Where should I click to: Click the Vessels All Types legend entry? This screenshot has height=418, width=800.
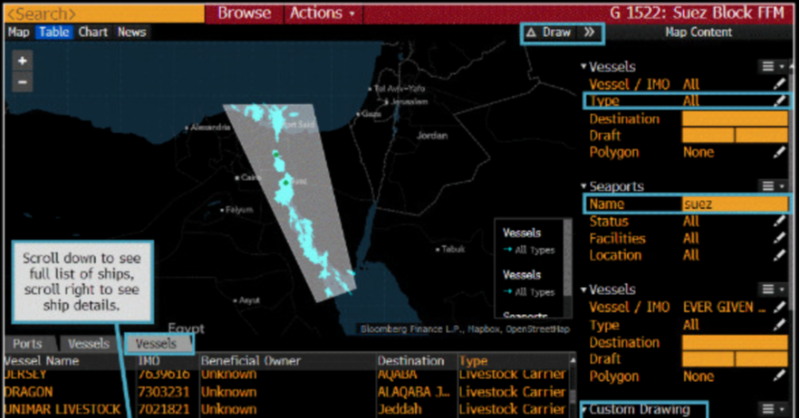(531, 250)
